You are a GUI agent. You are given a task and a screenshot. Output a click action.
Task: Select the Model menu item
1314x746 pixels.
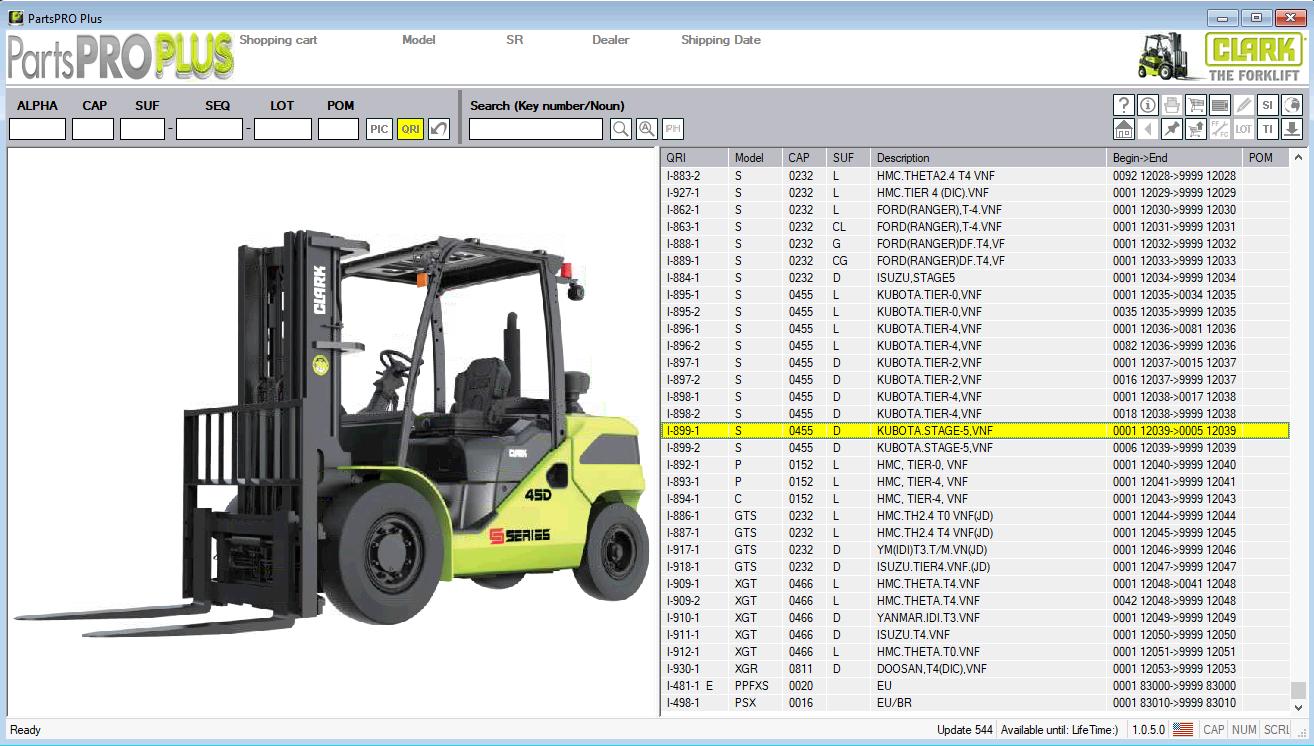coord(418,40)
